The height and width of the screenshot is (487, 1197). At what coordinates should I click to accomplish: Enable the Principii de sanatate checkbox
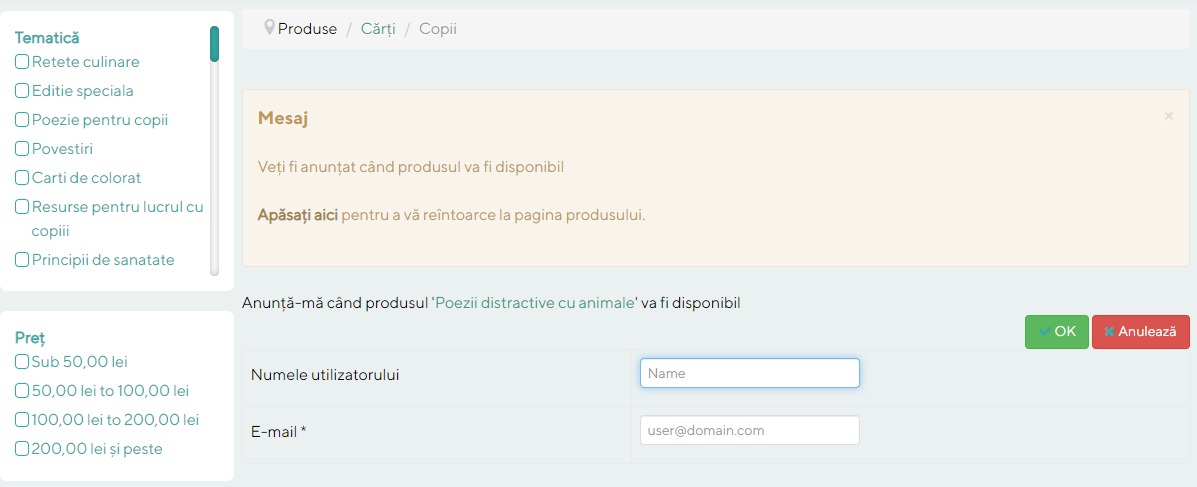click(x=22, y=260)
